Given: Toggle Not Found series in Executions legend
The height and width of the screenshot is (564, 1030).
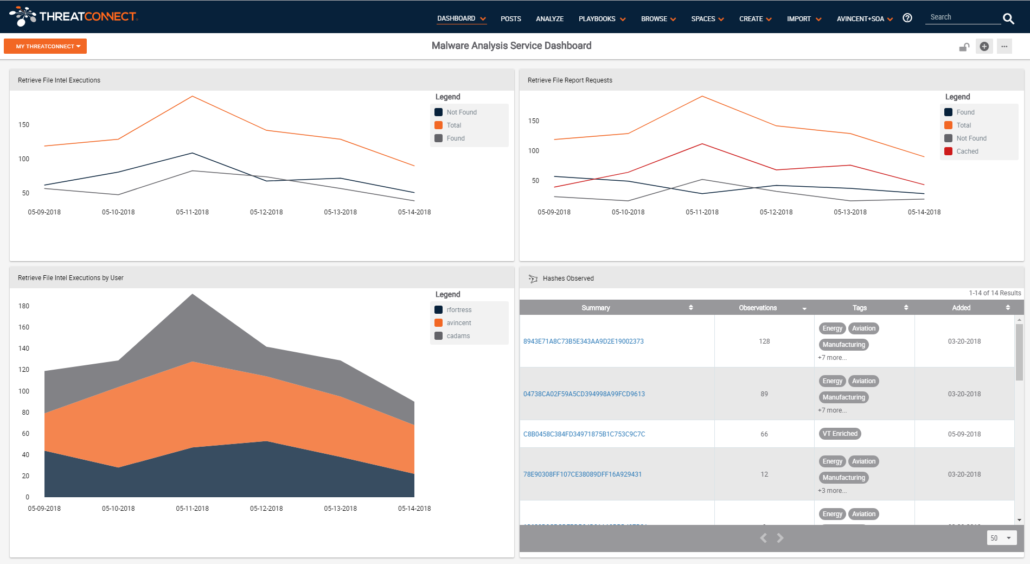Looking at the screenshot, I should (x=456, y=112).
